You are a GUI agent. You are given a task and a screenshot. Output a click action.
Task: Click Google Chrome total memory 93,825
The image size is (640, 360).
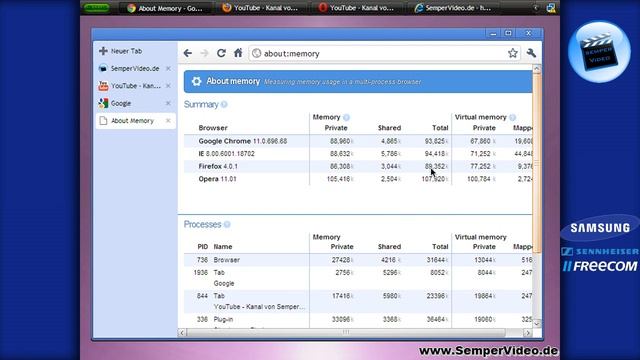pos(435,141)
